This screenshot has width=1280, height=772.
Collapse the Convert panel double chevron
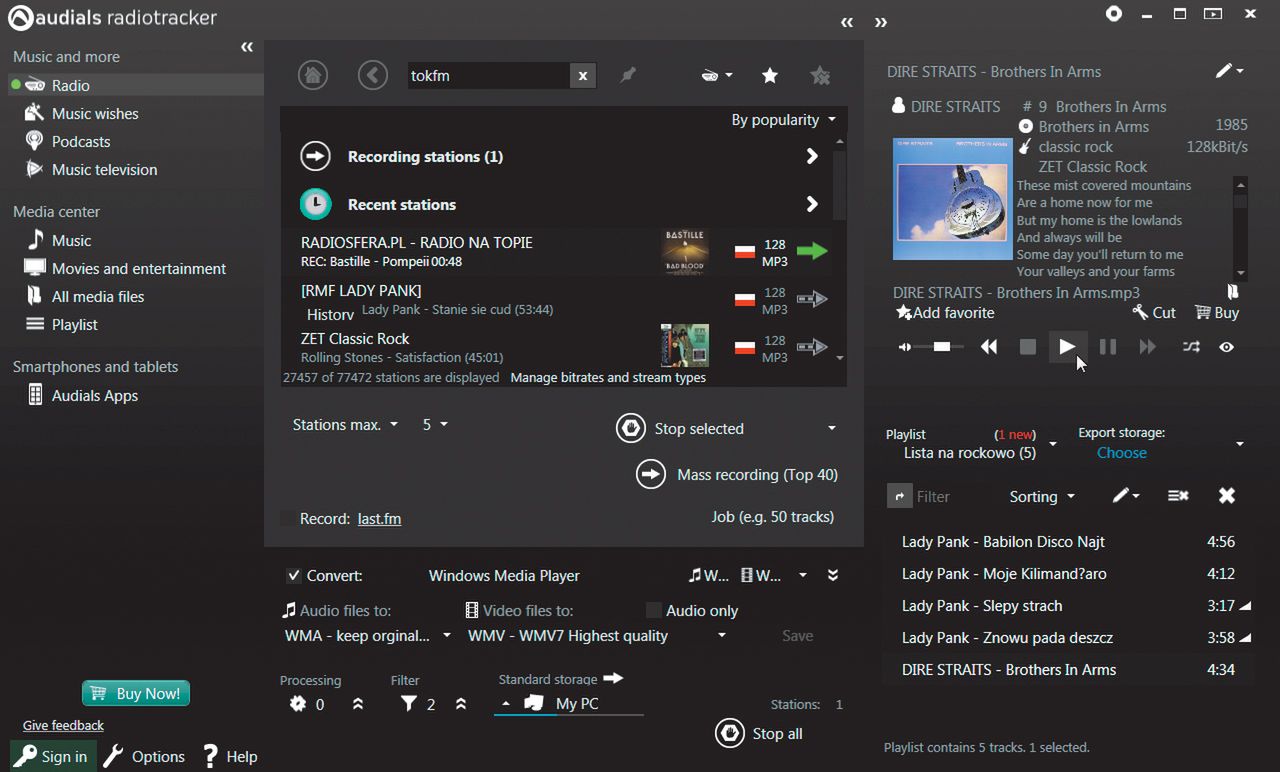pos(833,575)
